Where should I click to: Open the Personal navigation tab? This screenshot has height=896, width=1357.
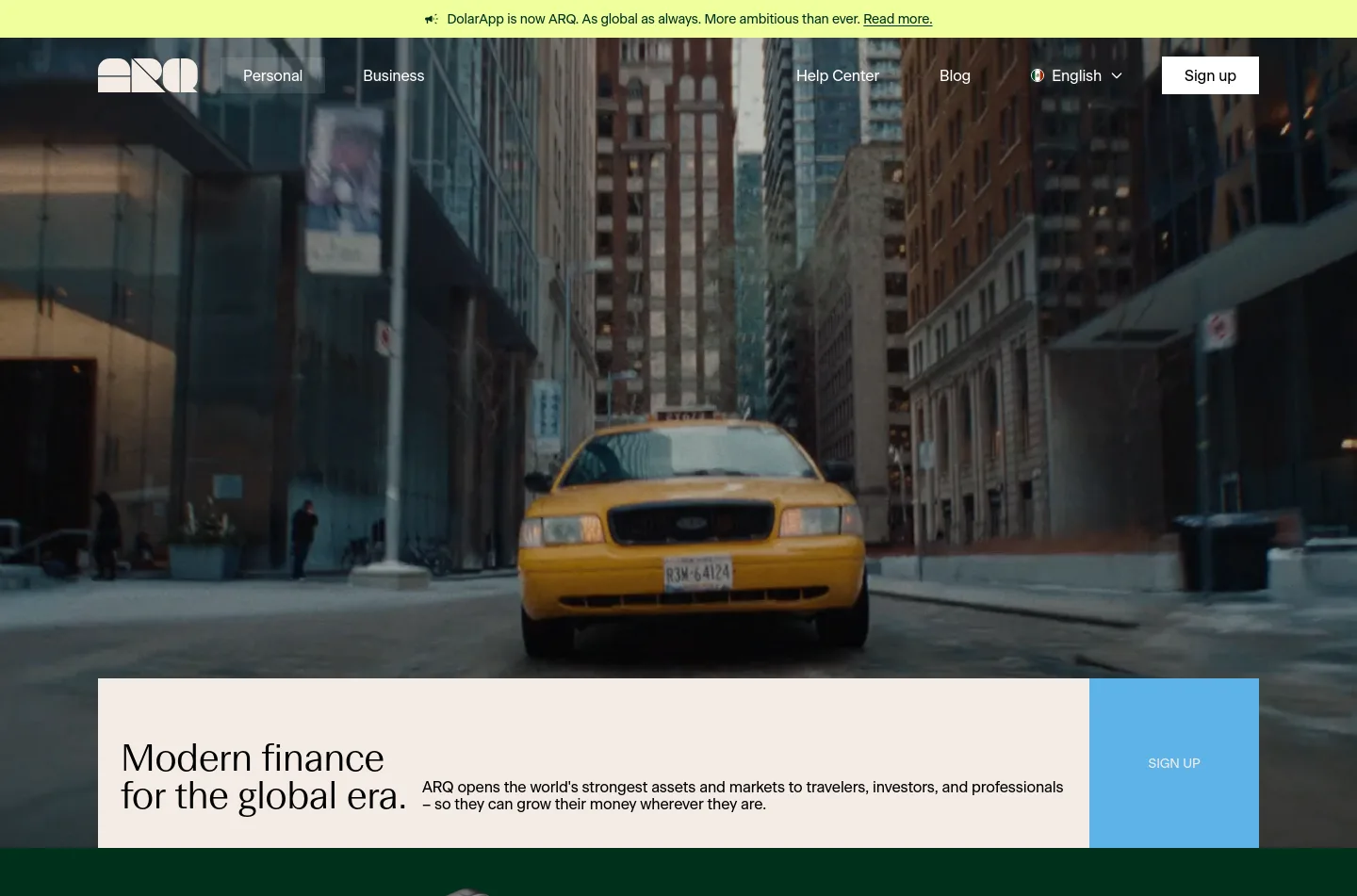click(x=273, y=75)
